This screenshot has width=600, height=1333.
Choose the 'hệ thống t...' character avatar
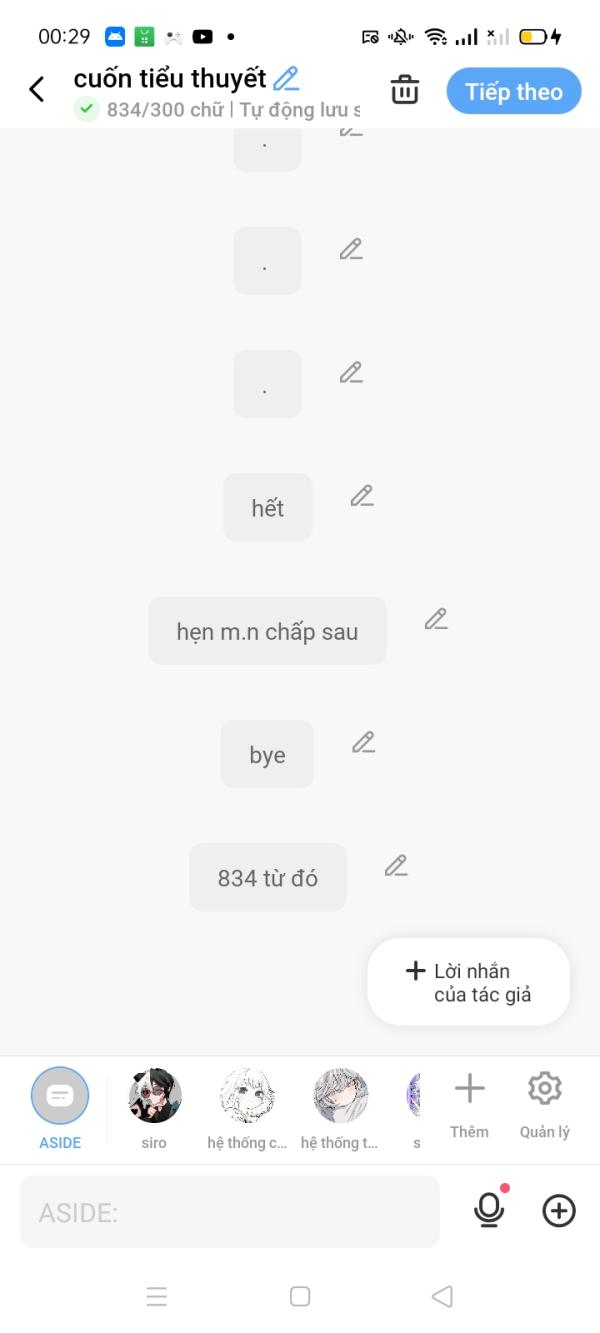pyautogui.click(x=340, y=1096)
